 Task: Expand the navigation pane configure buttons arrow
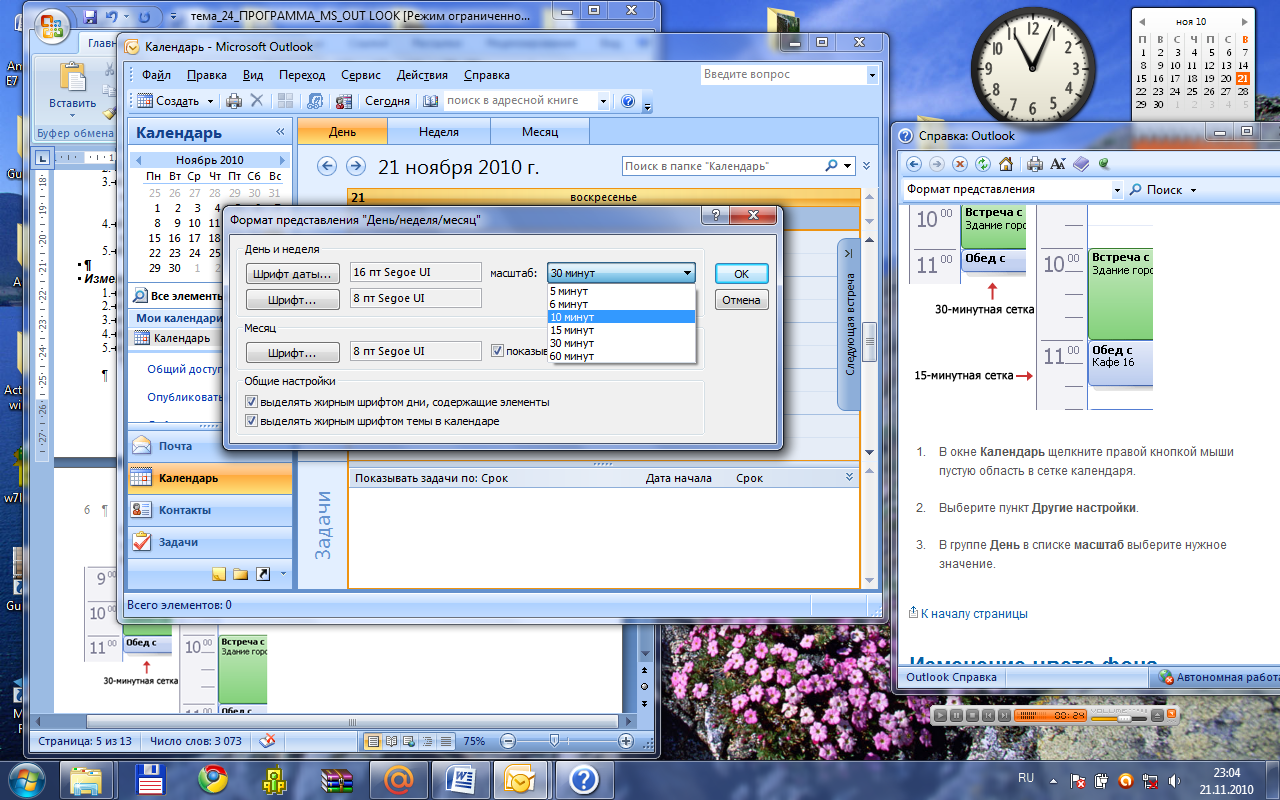pyautogui.click(x=282, y=574)
